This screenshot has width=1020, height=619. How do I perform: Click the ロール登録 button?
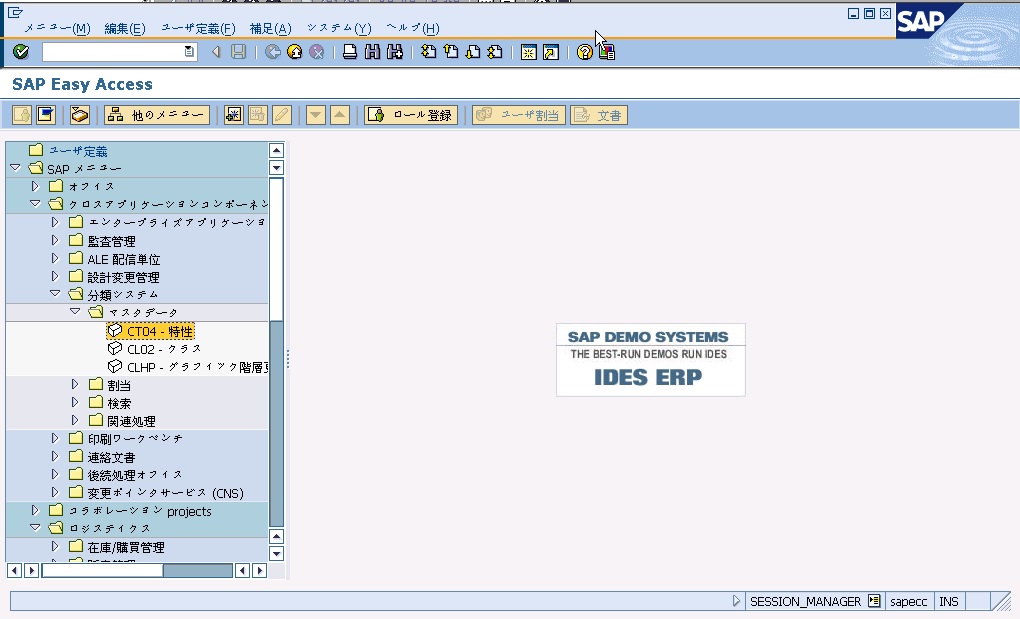[x=411, y=115]
